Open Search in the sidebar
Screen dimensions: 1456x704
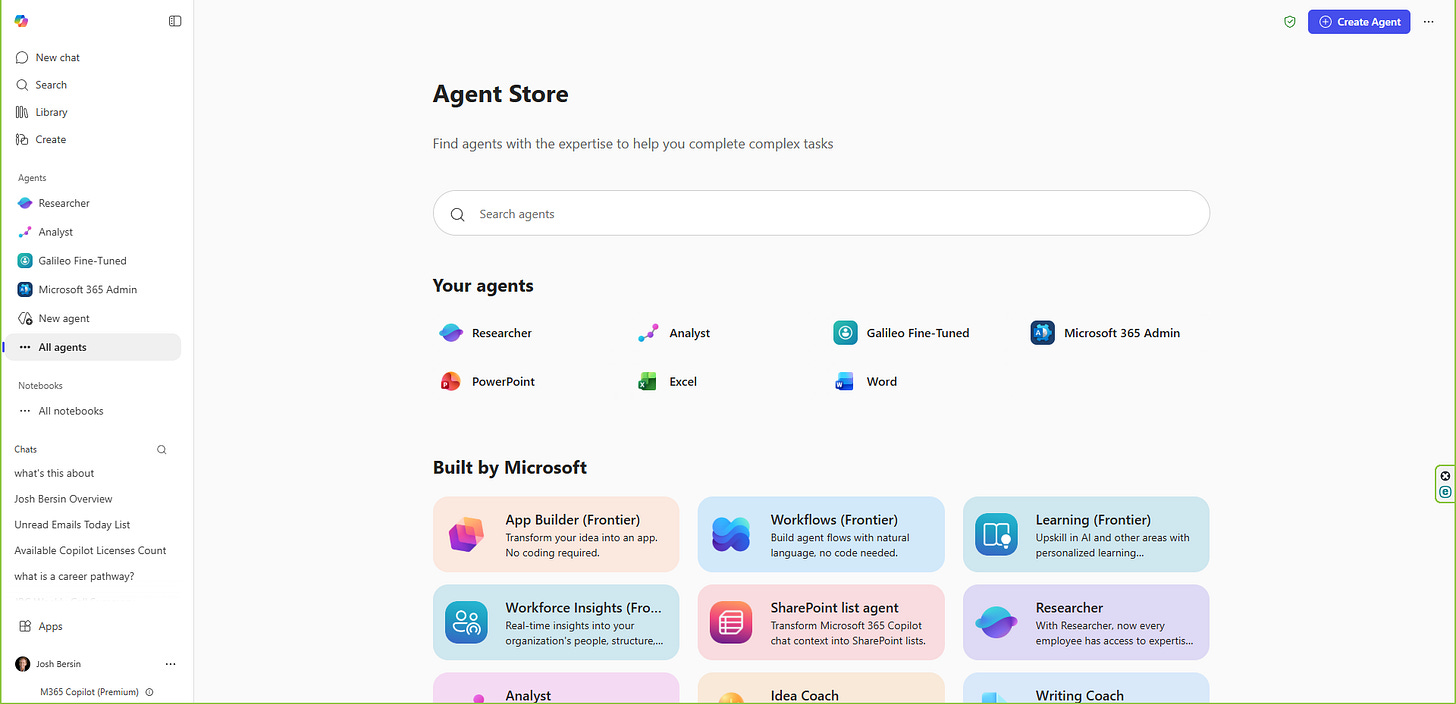[x=42, y=85]
